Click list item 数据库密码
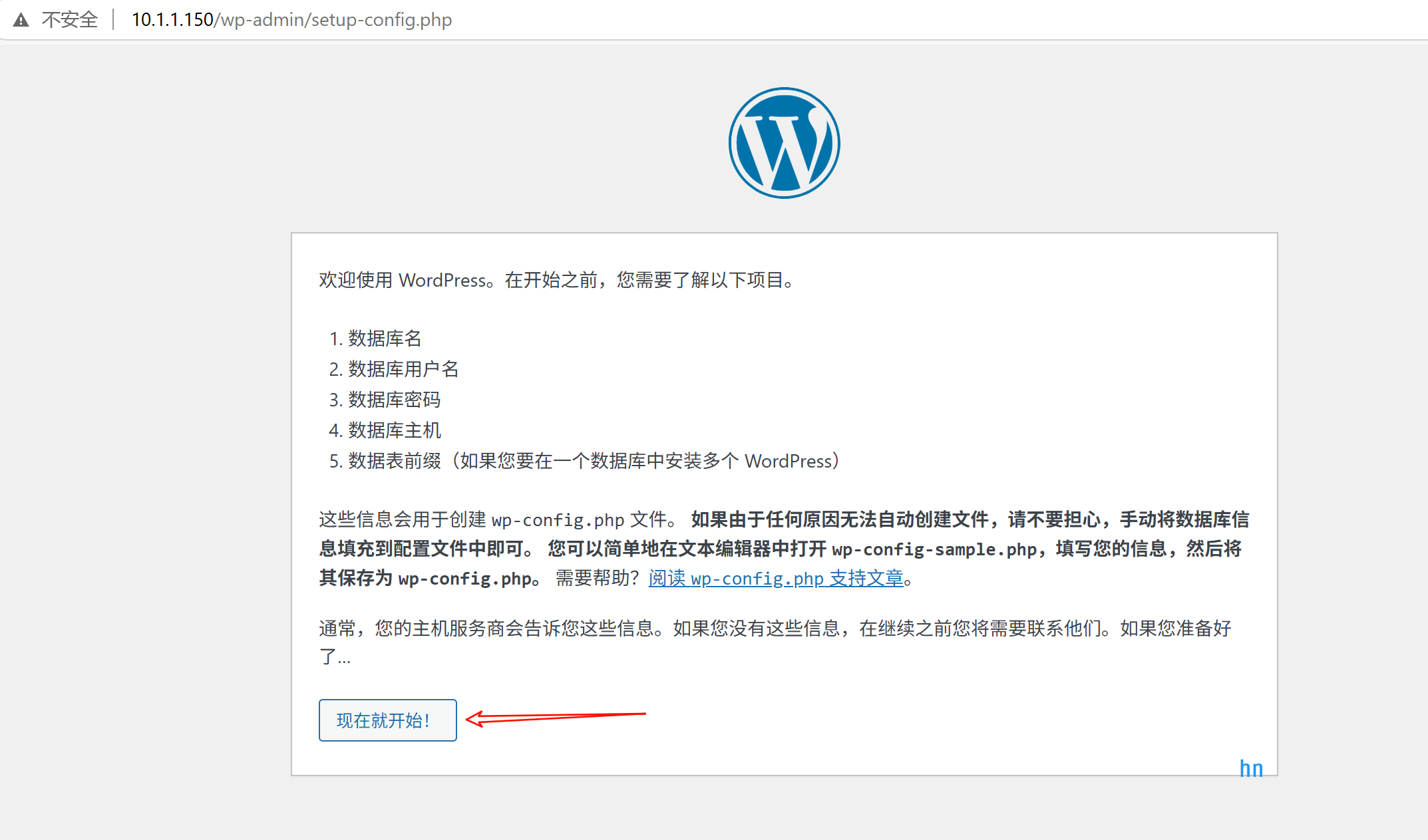The image size is (1428, 840). point(394,400)
